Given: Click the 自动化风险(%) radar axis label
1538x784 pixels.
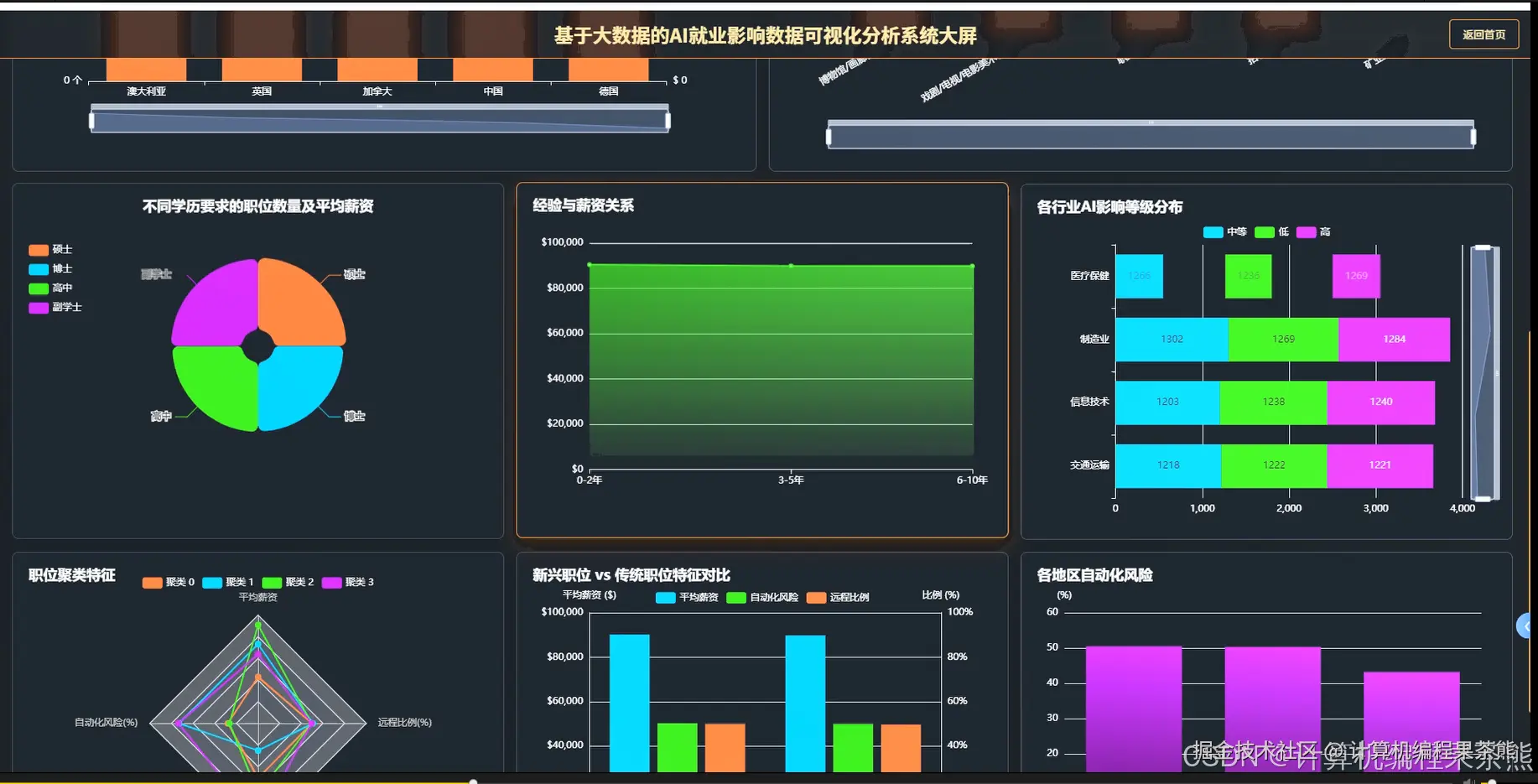Looking at the screenshot, I should coord(106,723).
